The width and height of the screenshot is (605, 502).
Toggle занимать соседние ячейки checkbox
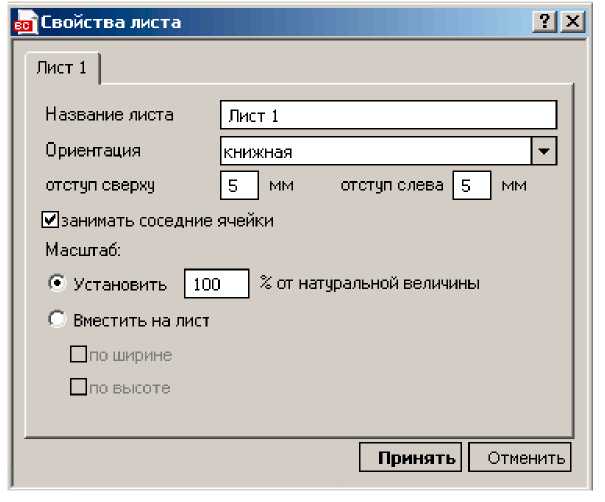click(50, 220)
